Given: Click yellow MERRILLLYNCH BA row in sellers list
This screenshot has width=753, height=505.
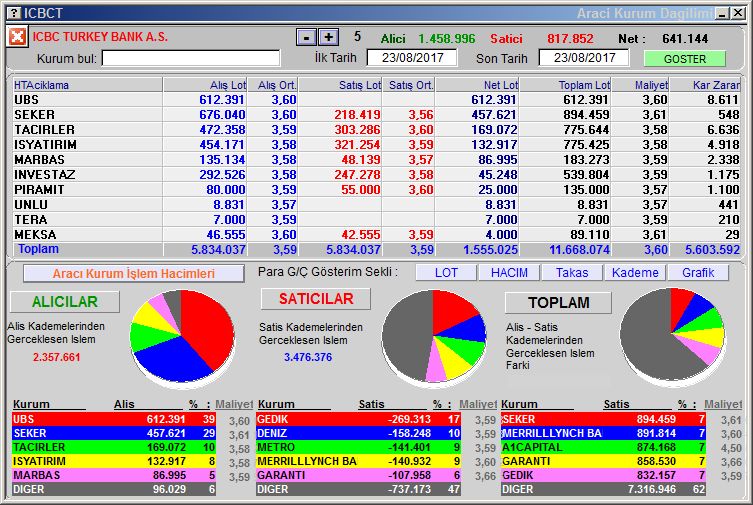Looking at the screenshot, I should pyautogui.click(x=358, y=461).
